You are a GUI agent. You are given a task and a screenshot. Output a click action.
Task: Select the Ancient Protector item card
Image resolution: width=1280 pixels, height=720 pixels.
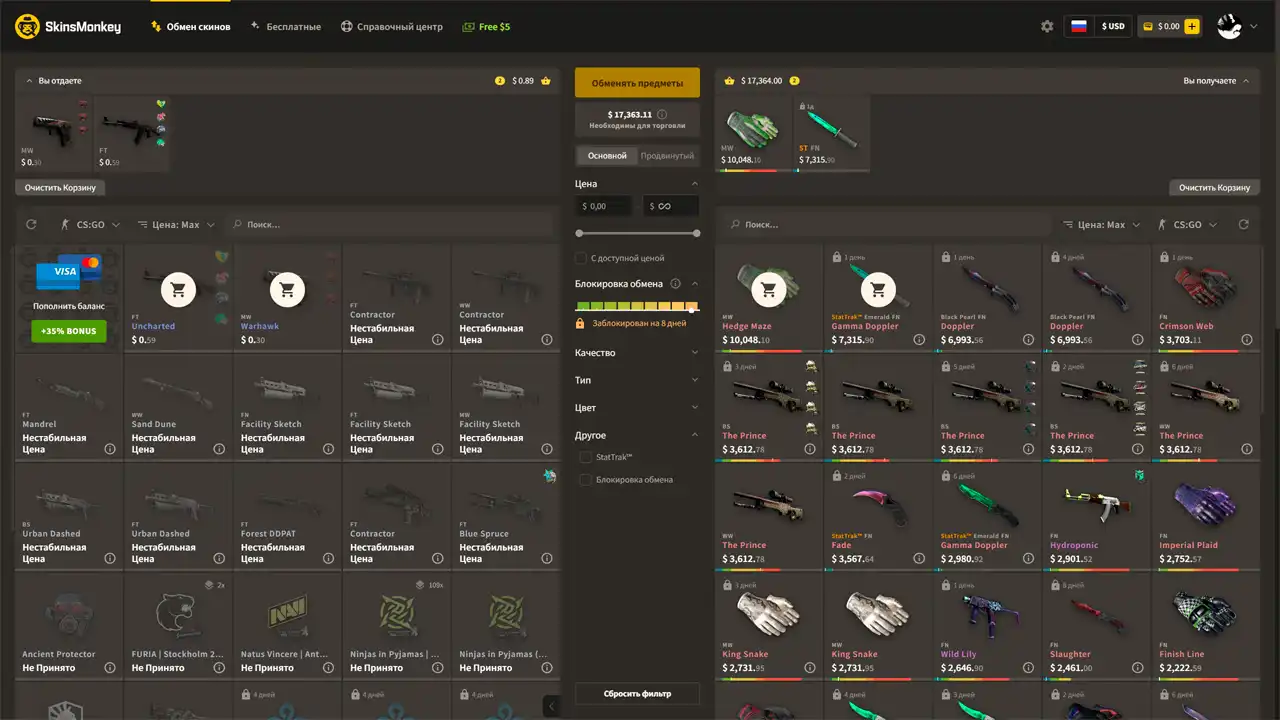tap(69, 626)
